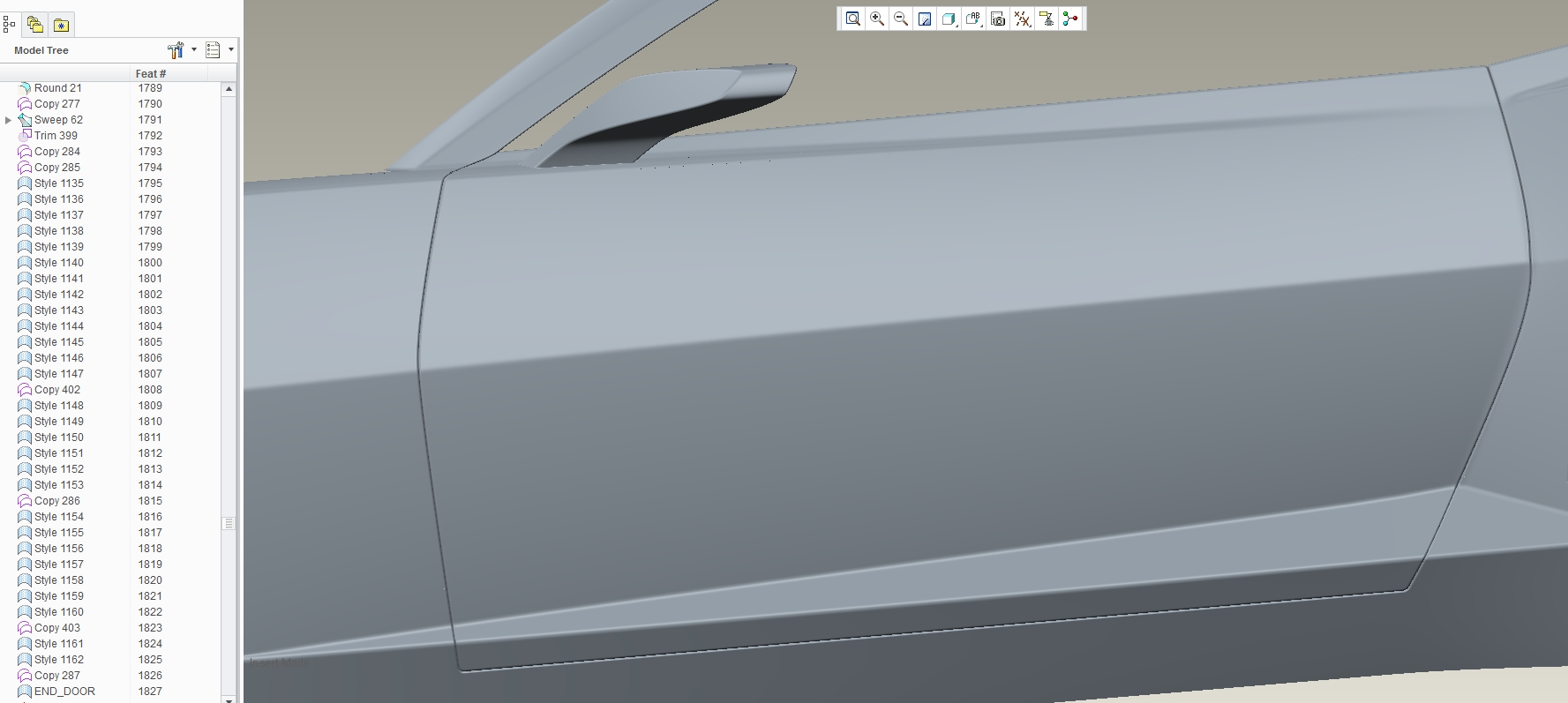1568x703 pixels.
Task: Click the model tree scroll down arrow
Action: point(229,699)
